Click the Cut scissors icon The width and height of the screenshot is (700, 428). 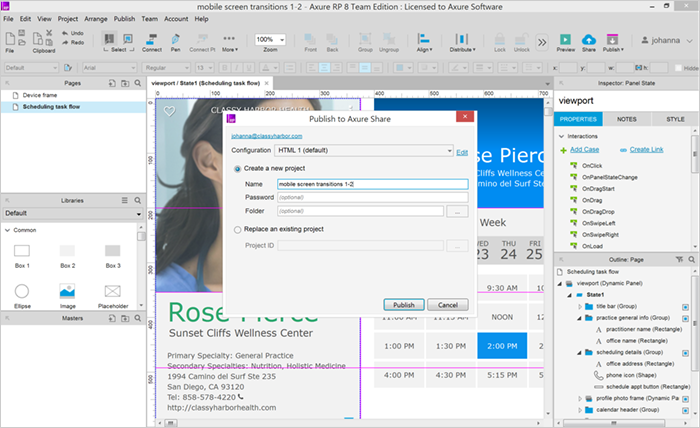(49, 33)
